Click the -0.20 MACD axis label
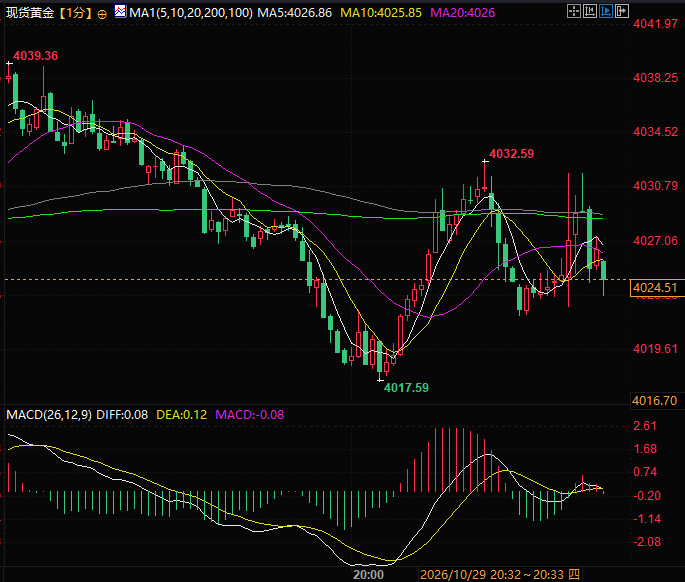 647,496
